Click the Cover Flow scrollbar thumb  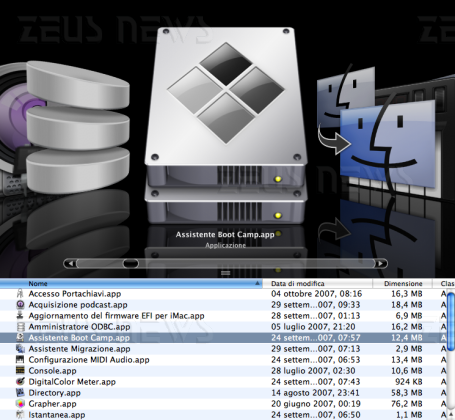point(130,264)
